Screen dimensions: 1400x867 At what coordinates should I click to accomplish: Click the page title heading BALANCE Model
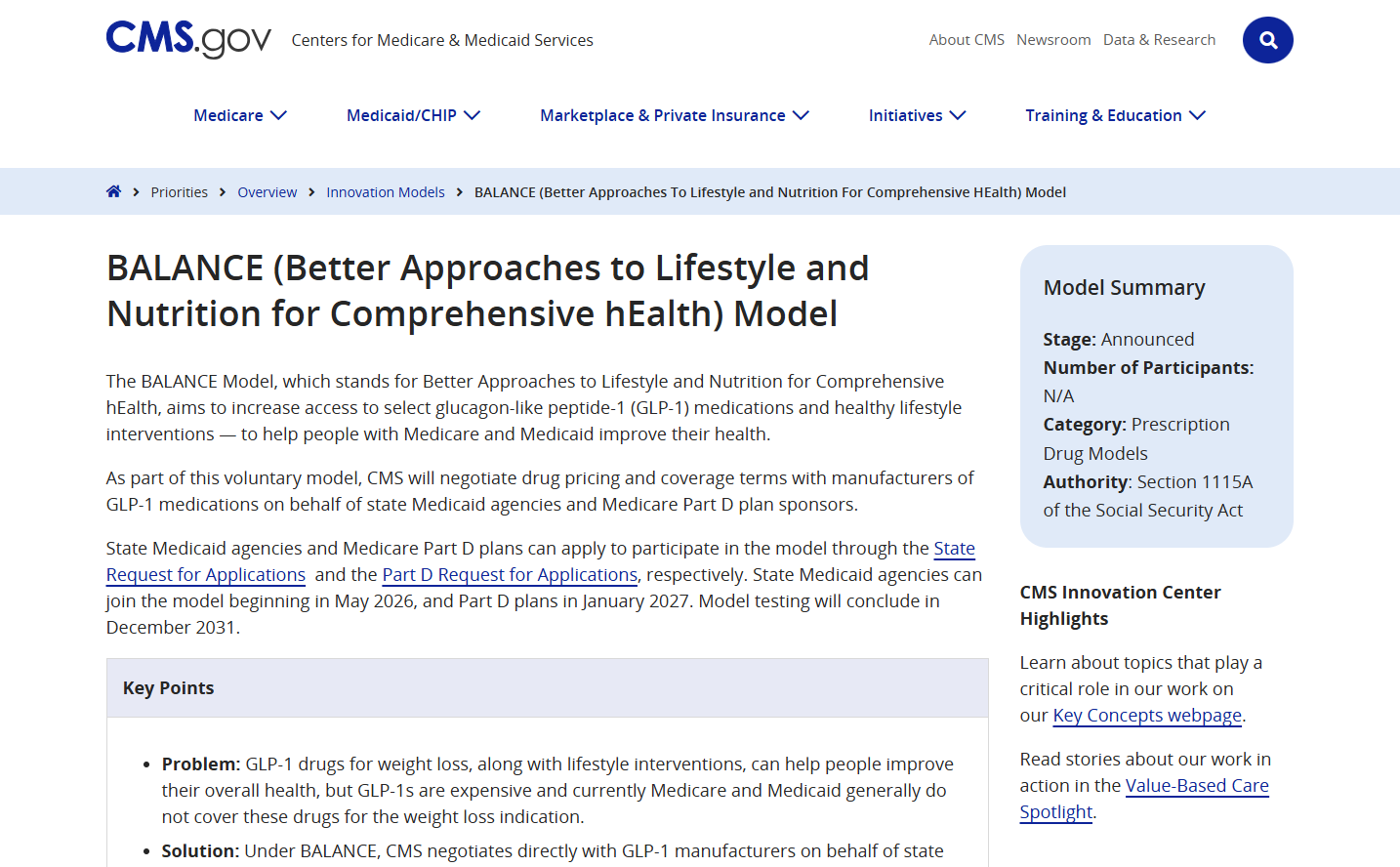[x=488, y=291]
